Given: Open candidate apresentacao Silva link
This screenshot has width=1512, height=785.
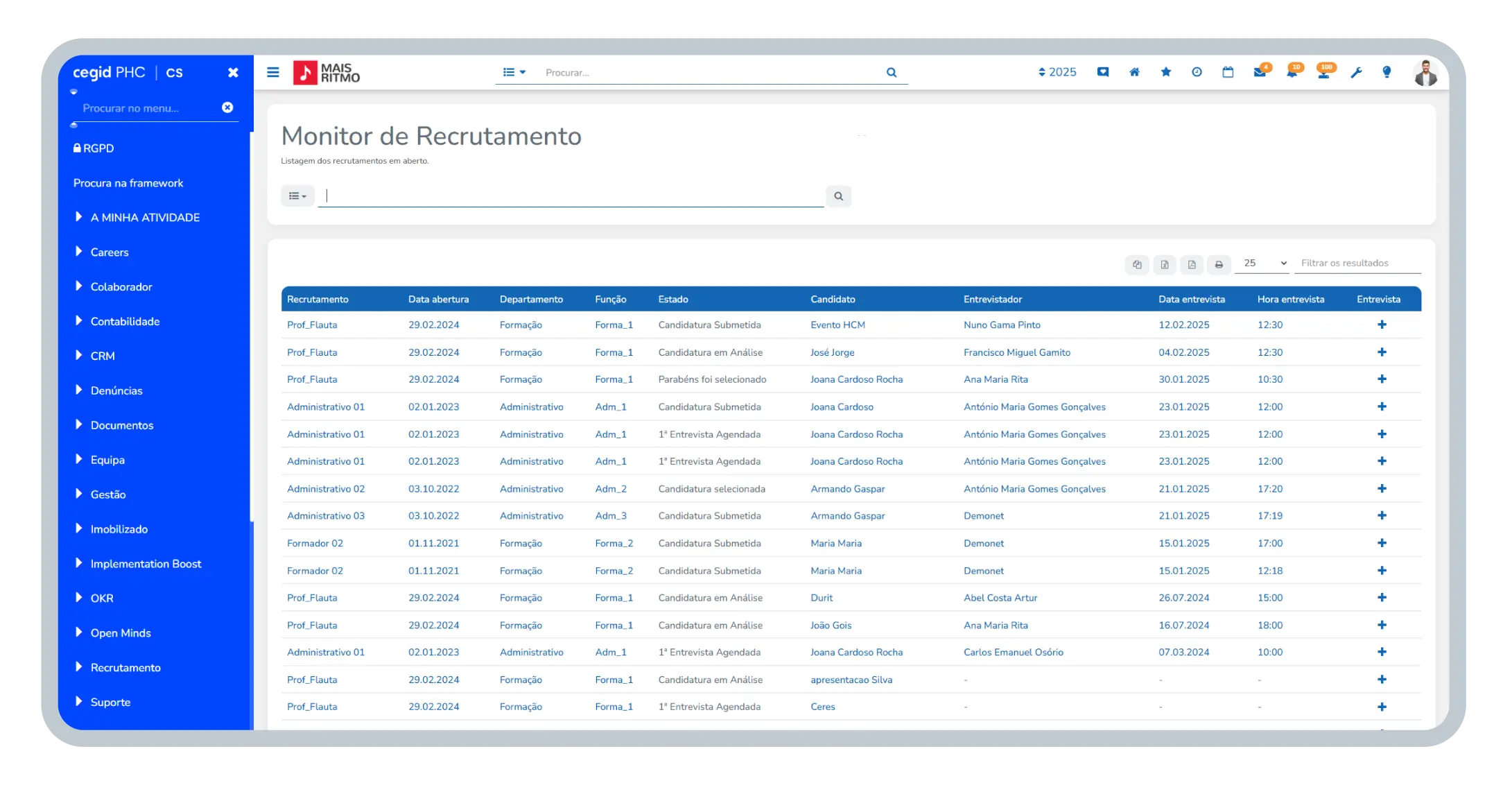Looking at the screenshot, I should coord(851,680).
